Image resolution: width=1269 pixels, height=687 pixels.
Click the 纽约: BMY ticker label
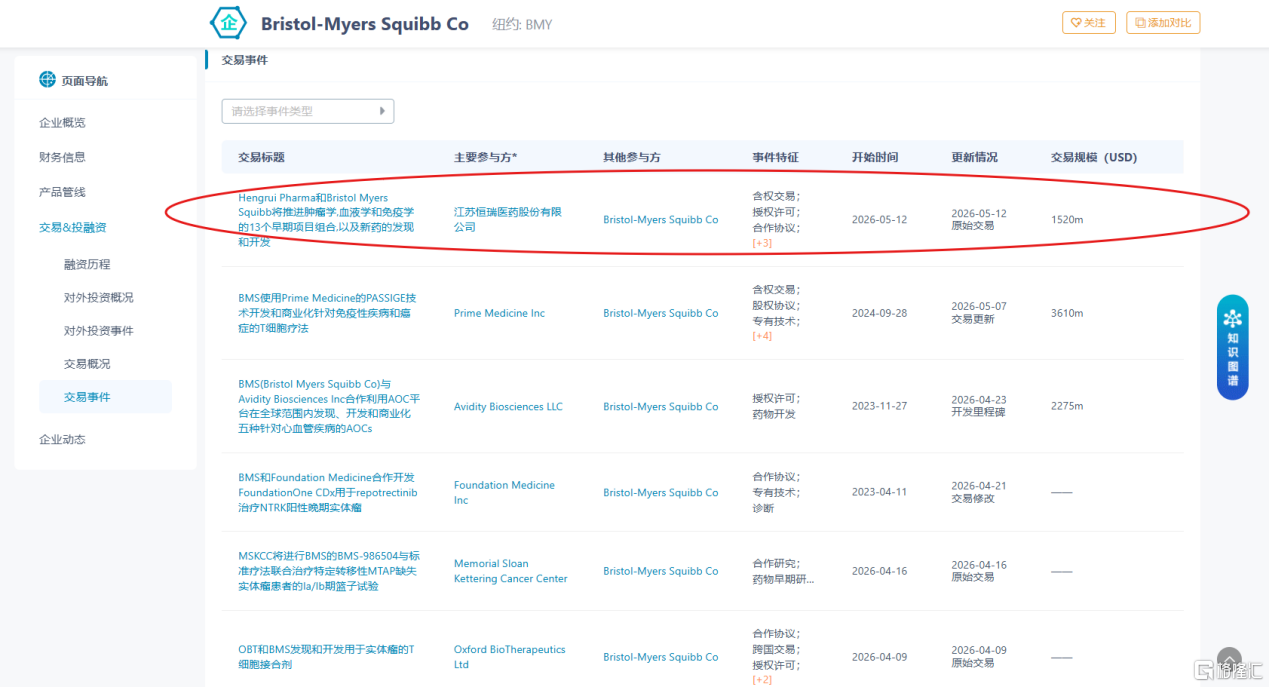tap(522, 24)
